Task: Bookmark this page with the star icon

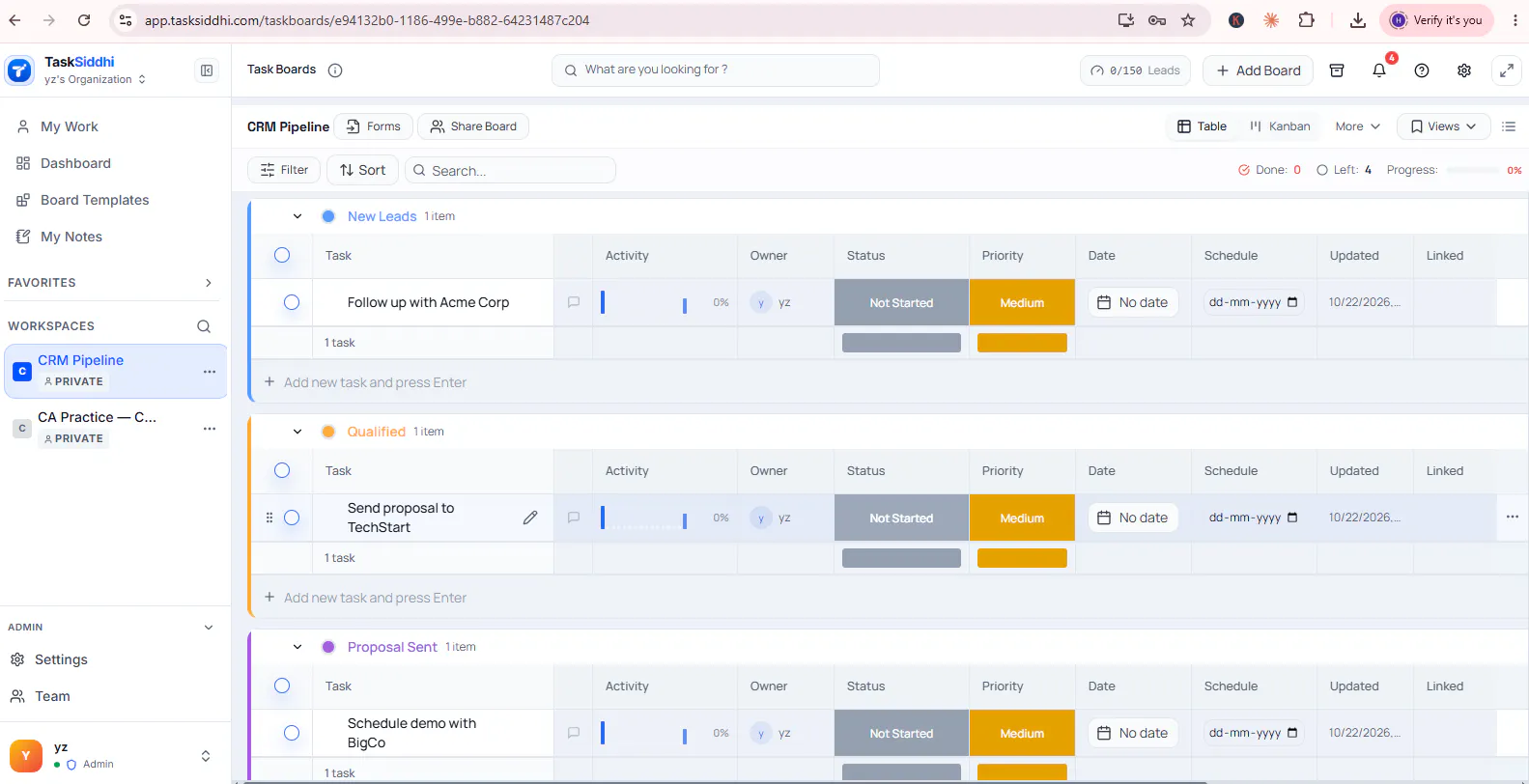Action: (x=1188, y=20)
